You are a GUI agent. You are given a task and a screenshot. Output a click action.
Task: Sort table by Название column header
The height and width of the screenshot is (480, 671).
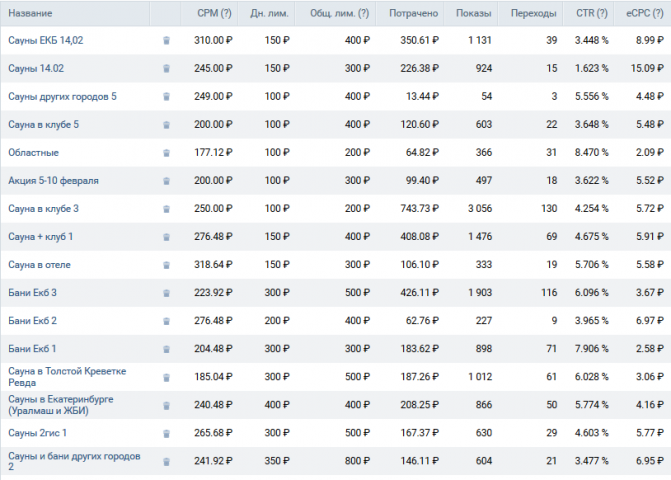coord(30,13)
